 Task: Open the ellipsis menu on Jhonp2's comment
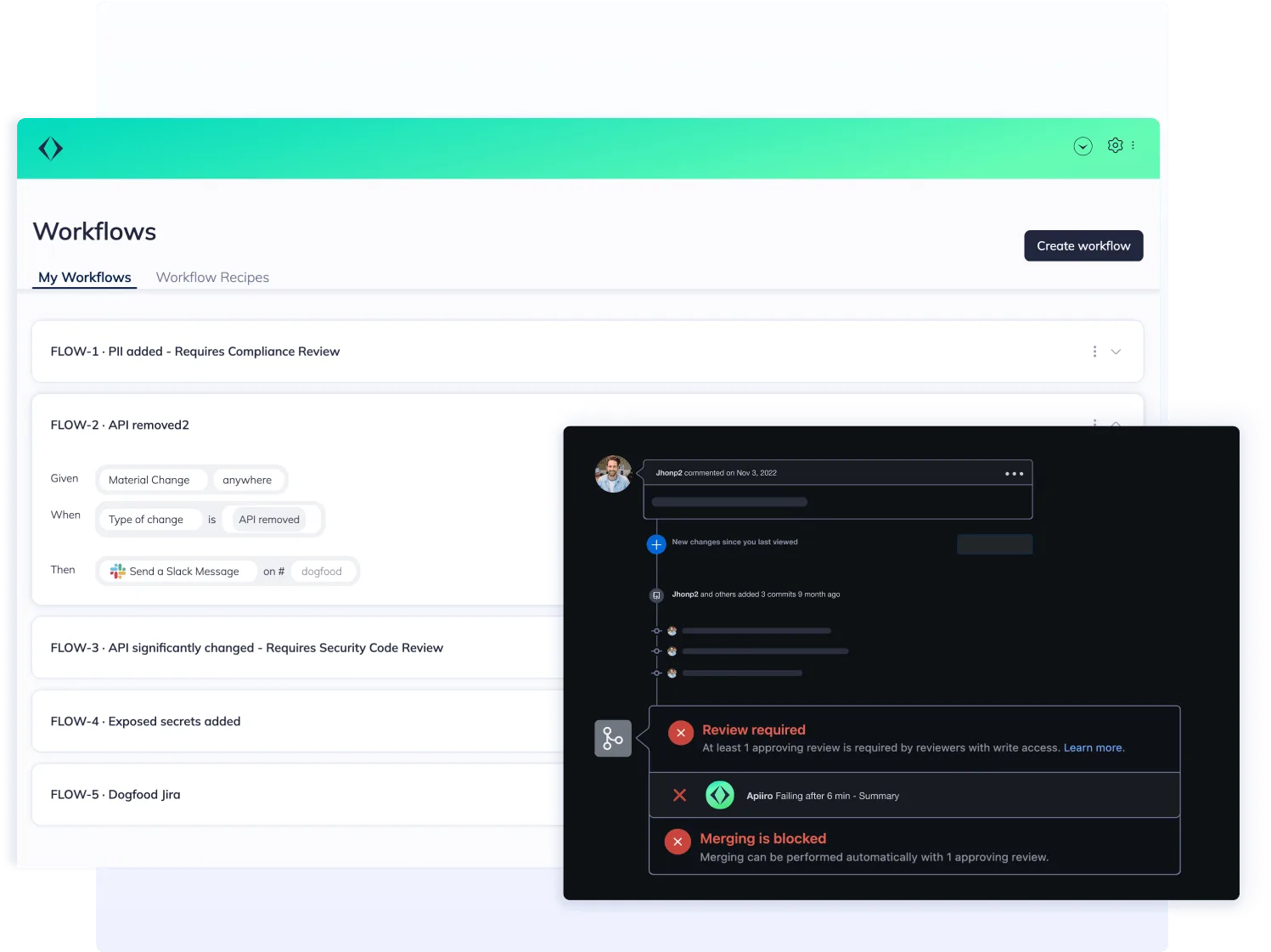pos(1014,473)
